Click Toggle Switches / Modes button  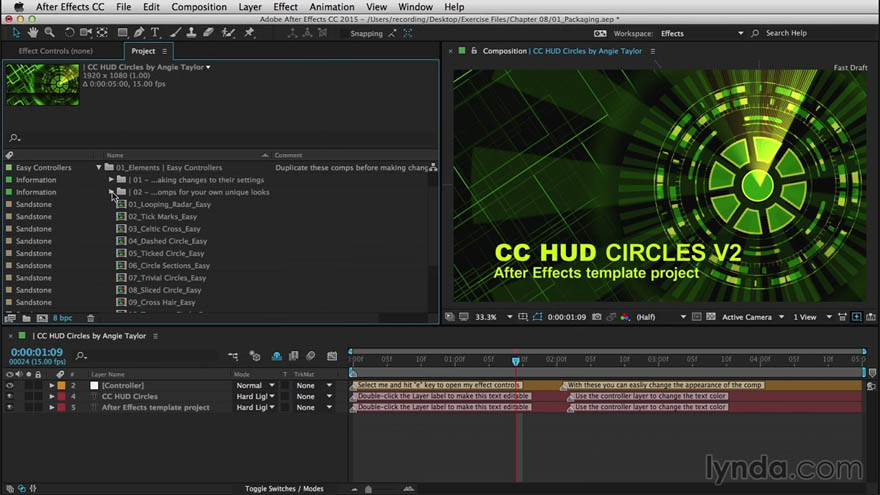[x=284, y=489]
